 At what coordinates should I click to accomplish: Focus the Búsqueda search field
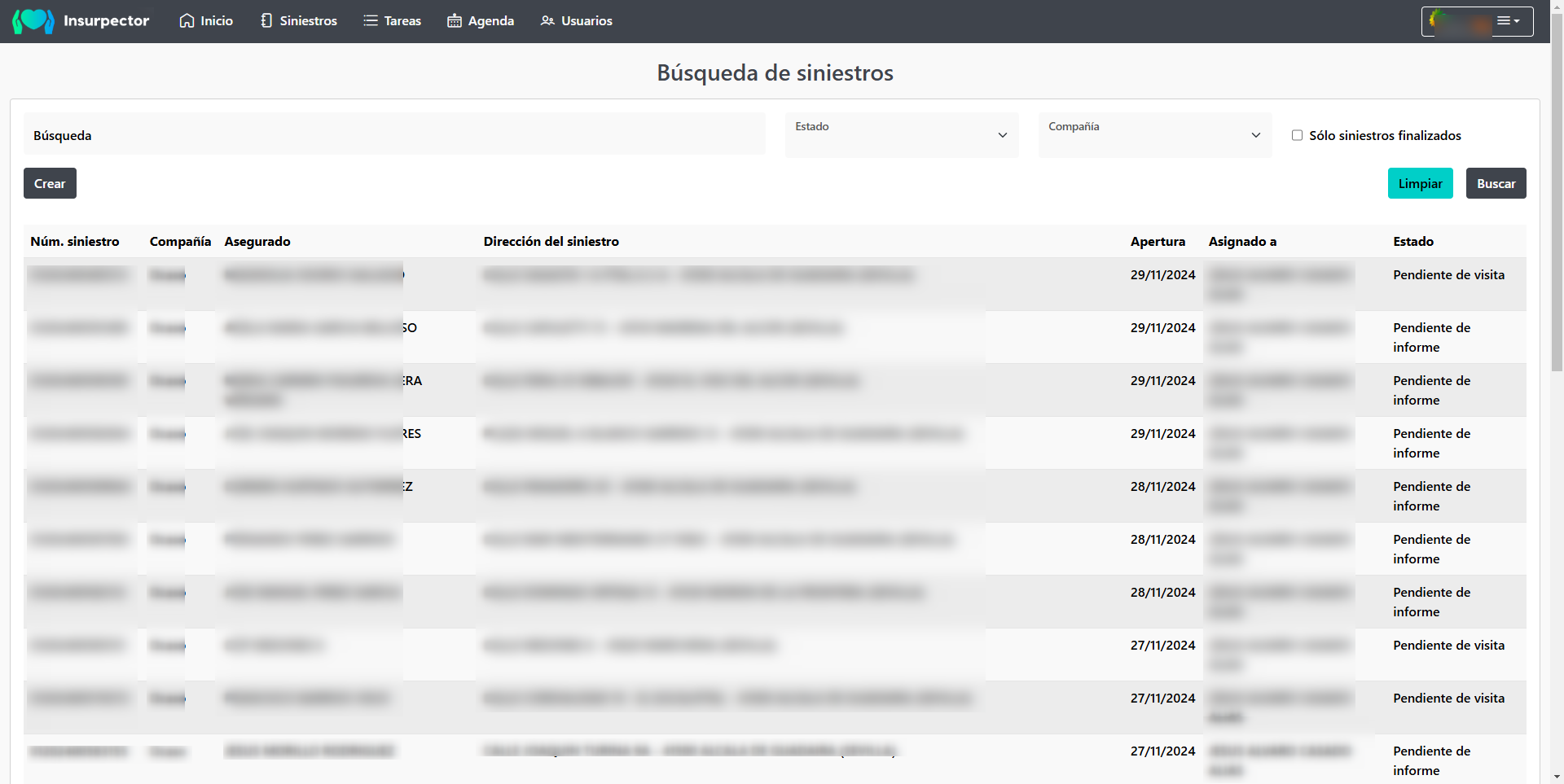(x=394, y=135)
